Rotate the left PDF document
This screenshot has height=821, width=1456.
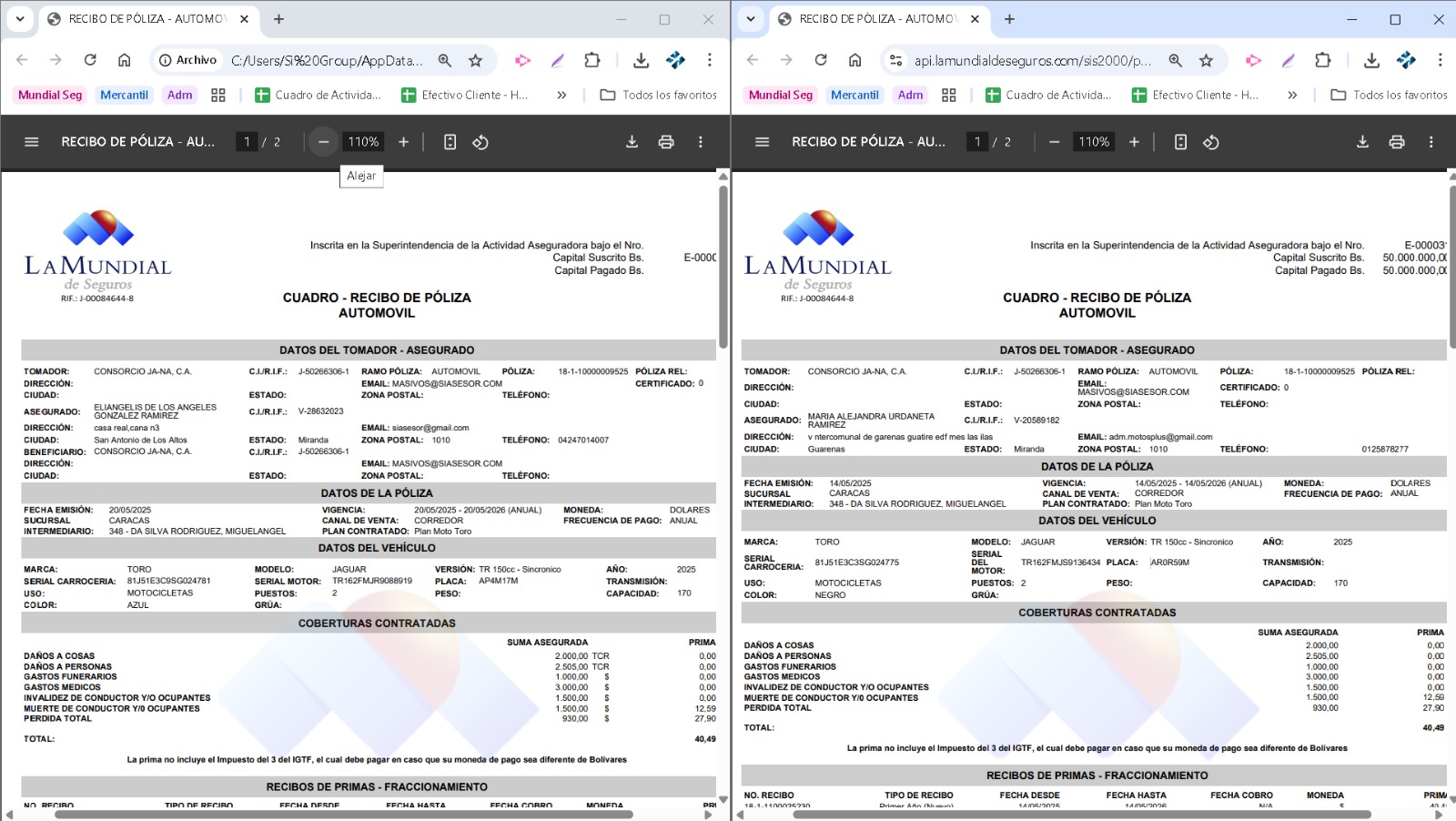coord(480,142)
